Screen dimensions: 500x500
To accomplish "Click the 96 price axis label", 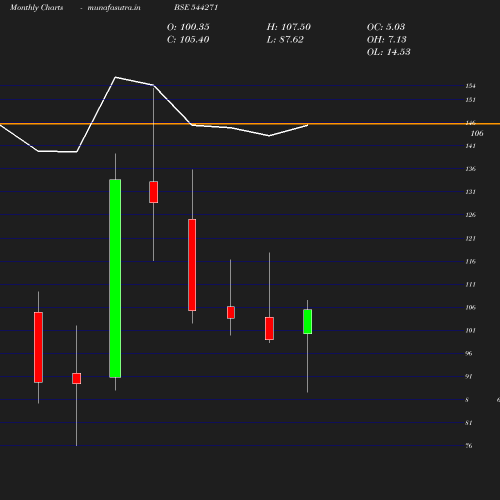I will coord(469,353).
